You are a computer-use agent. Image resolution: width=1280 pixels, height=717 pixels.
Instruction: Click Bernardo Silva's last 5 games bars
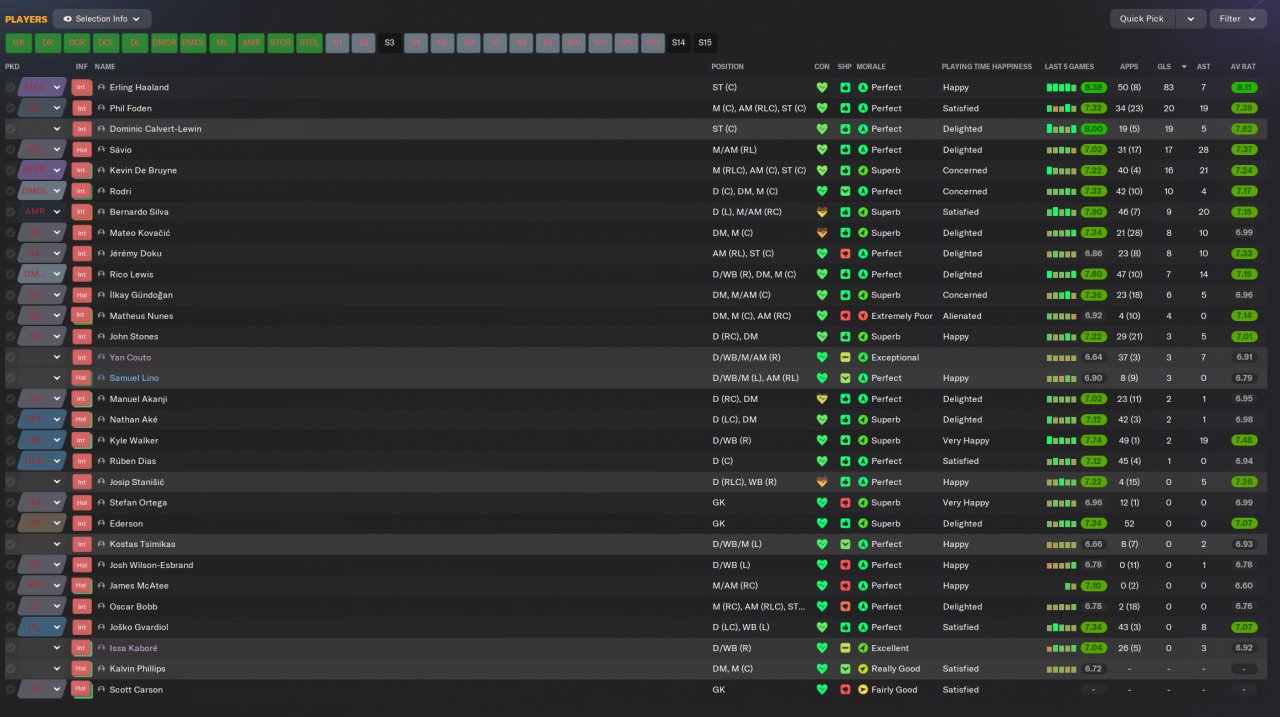[x=1061, y=212]
